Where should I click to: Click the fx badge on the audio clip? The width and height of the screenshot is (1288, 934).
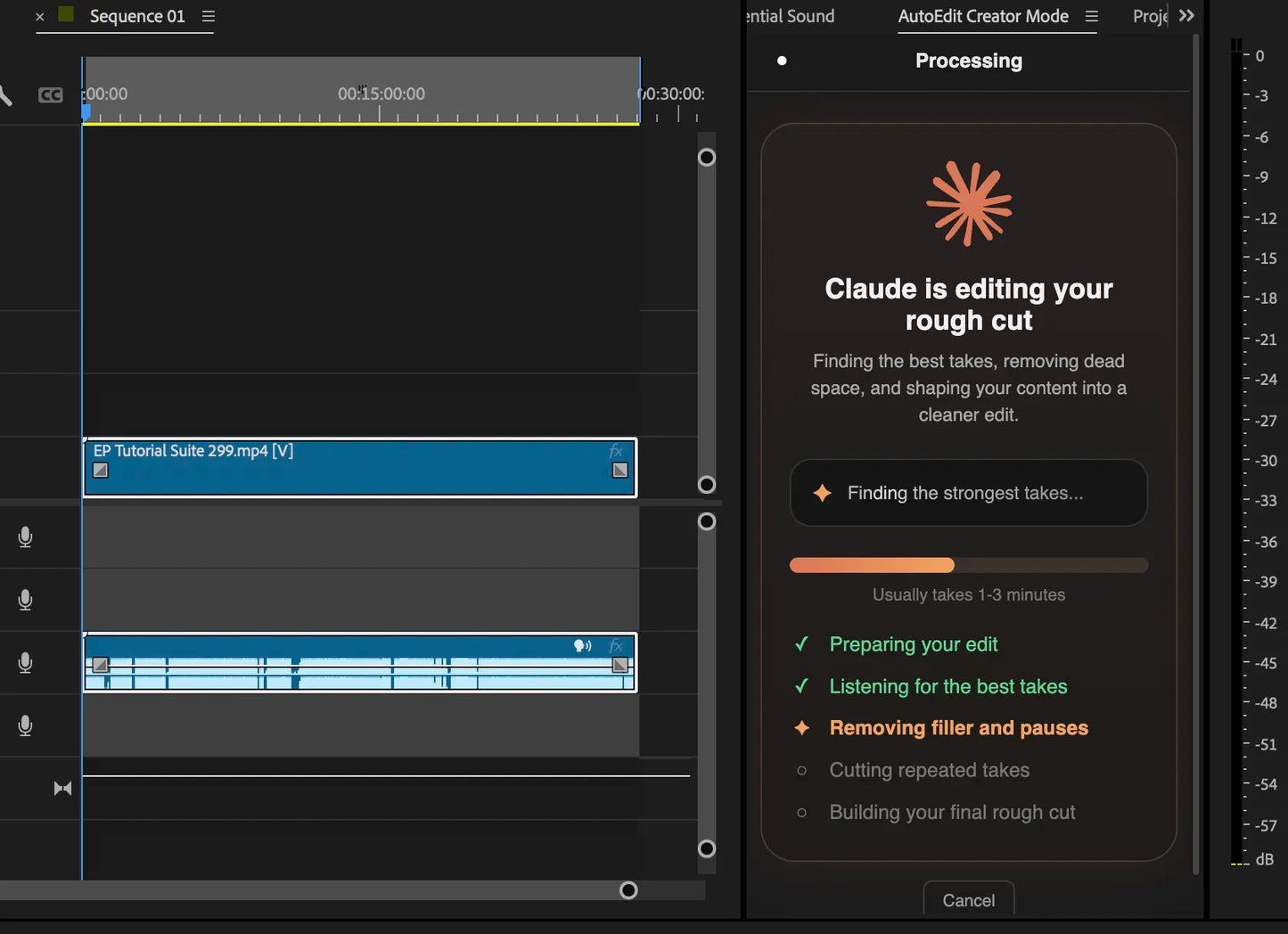[x=616, y=645]
